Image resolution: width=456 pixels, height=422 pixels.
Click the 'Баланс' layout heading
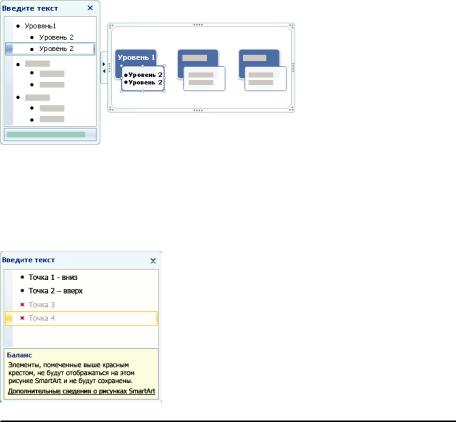19,355
